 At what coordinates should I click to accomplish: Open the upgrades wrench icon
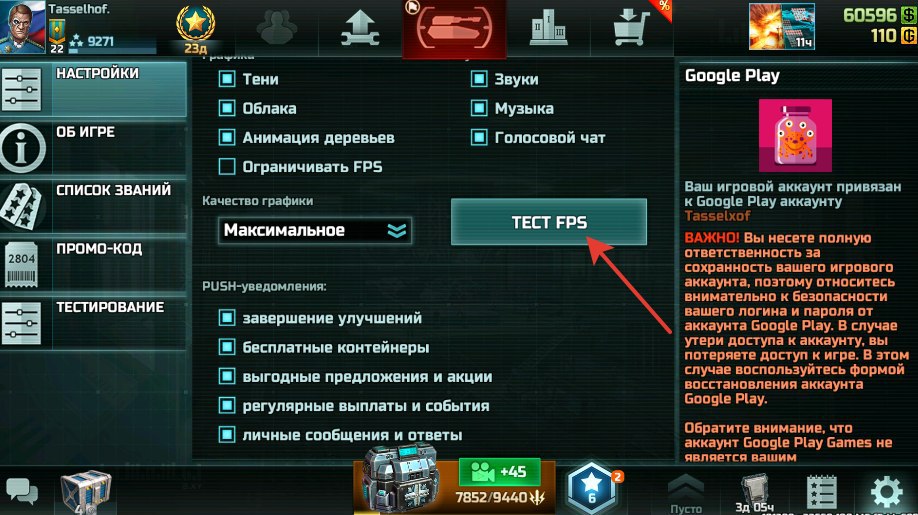point(360,28)
